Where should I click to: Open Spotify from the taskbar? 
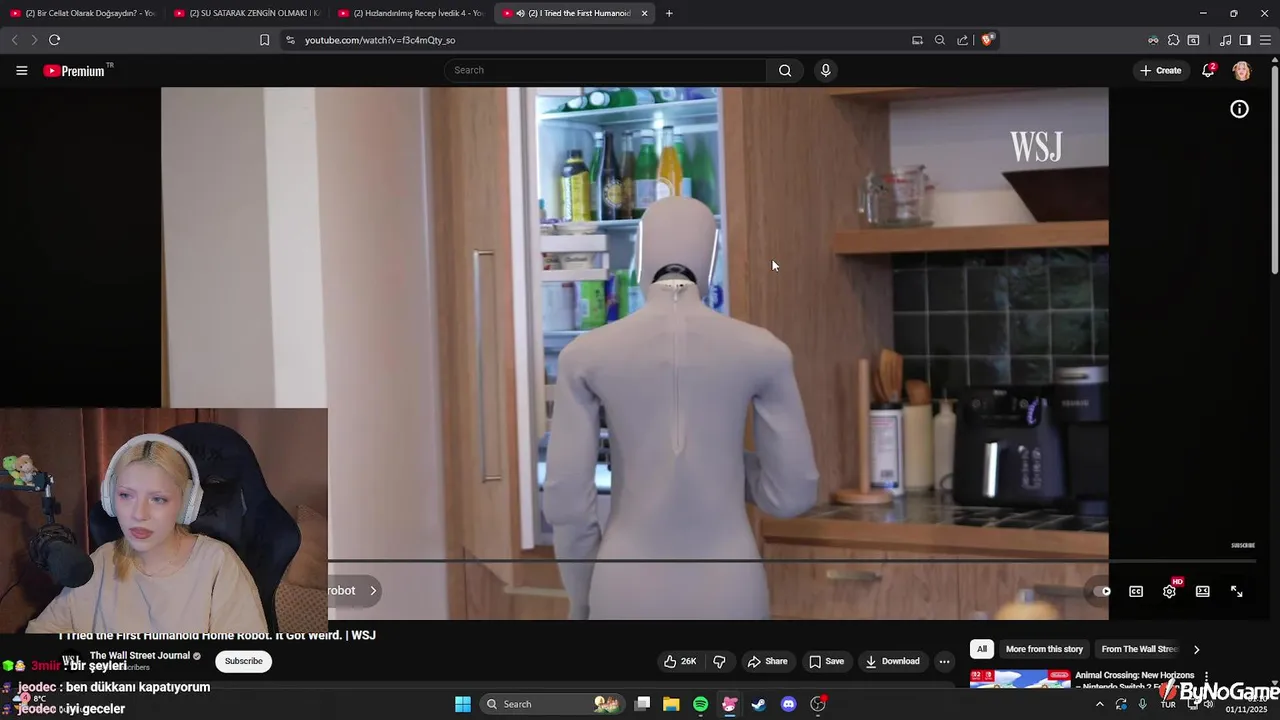700,704
